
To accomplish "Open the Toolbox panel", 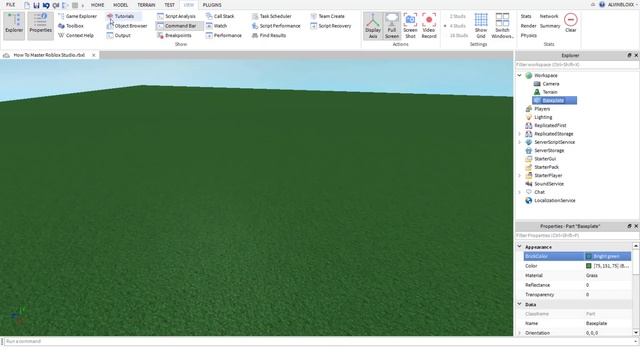I will pyautogui.click(x=71, y=26).
